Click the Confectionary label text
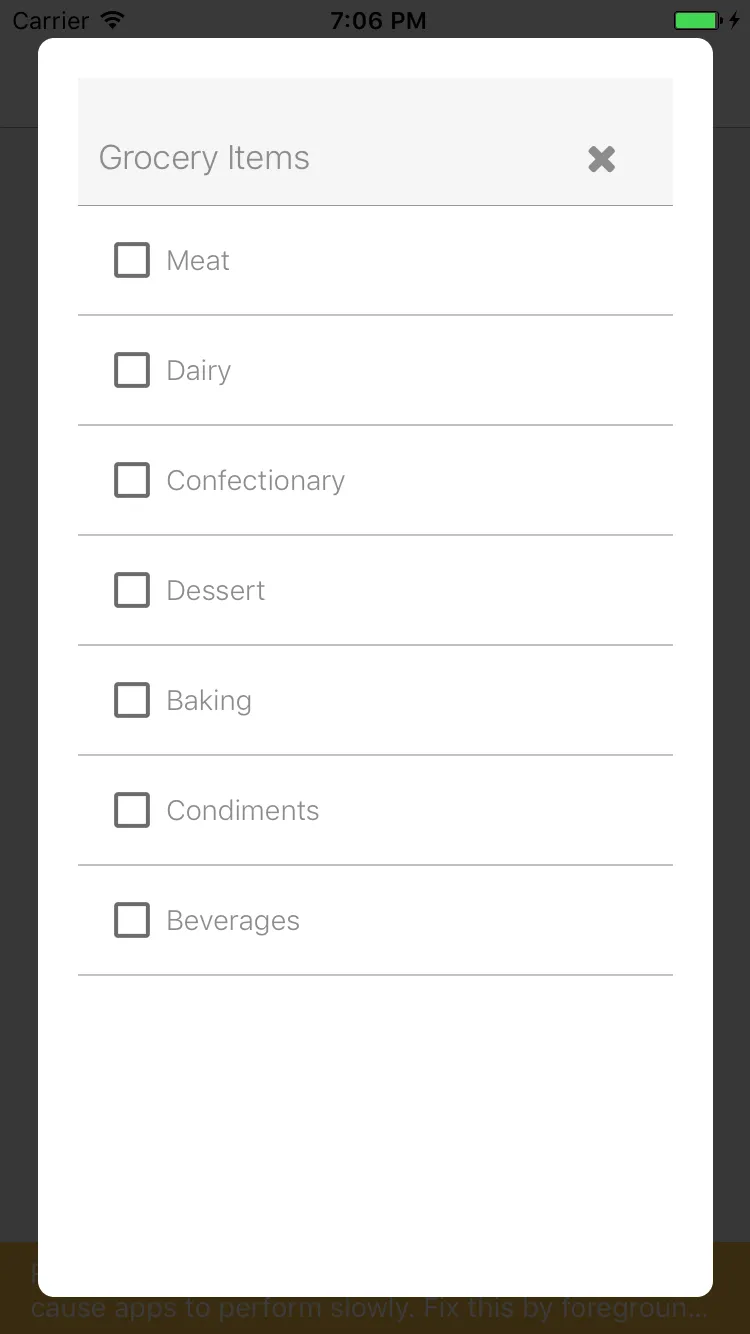Screen dimensions: 750x1334 (x=255, y=481)
